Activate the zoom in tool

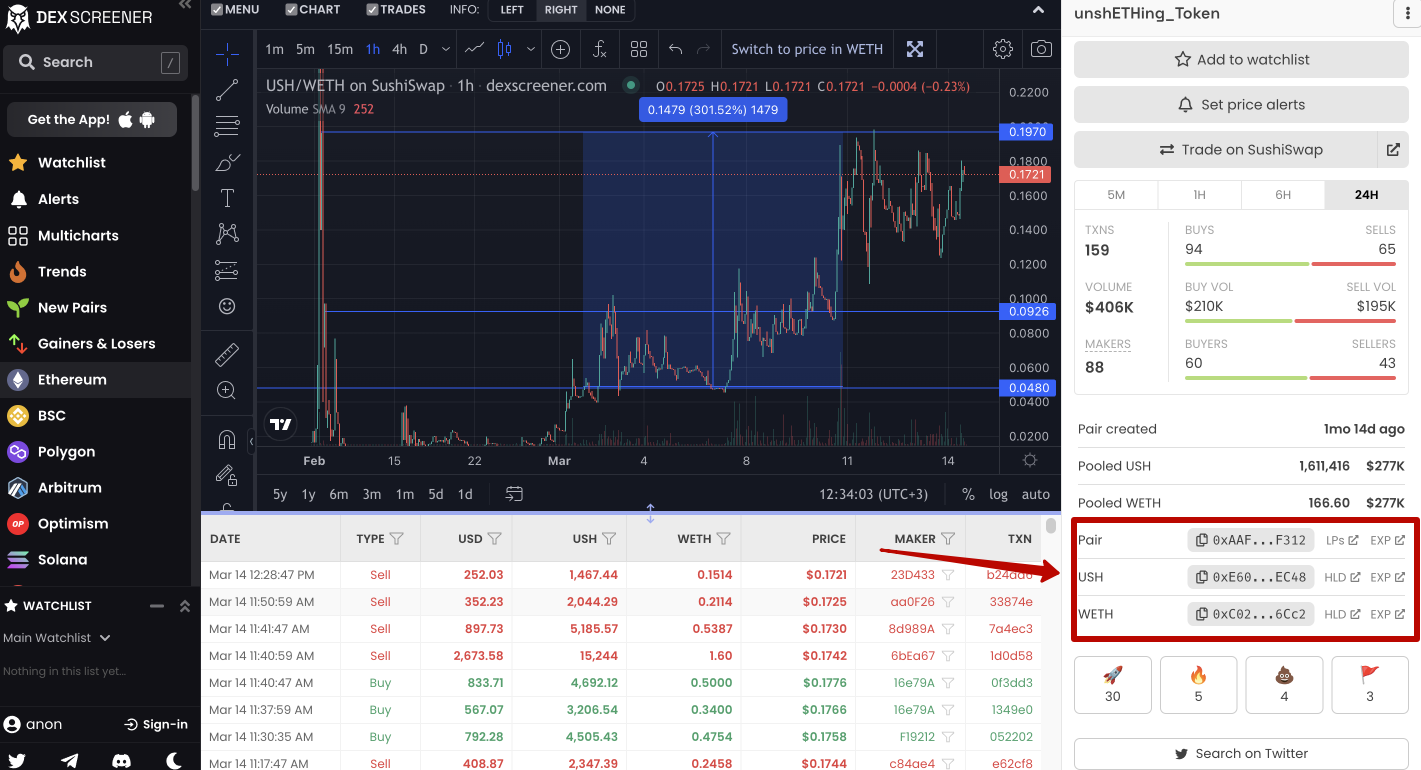tap(227, 390)
